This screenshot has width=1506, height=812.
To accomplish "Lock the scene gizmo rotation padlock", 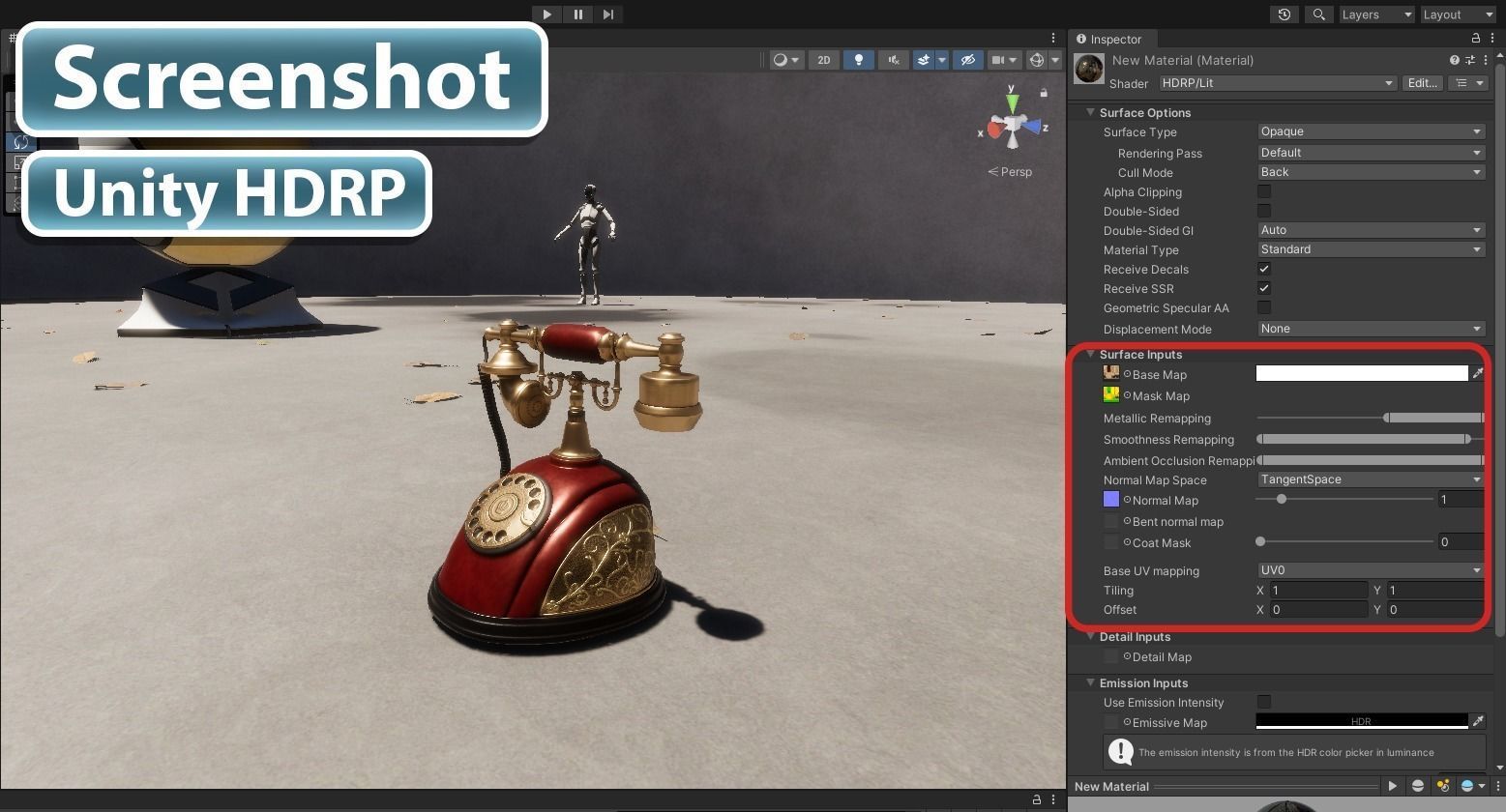I will coord(1044,93).
